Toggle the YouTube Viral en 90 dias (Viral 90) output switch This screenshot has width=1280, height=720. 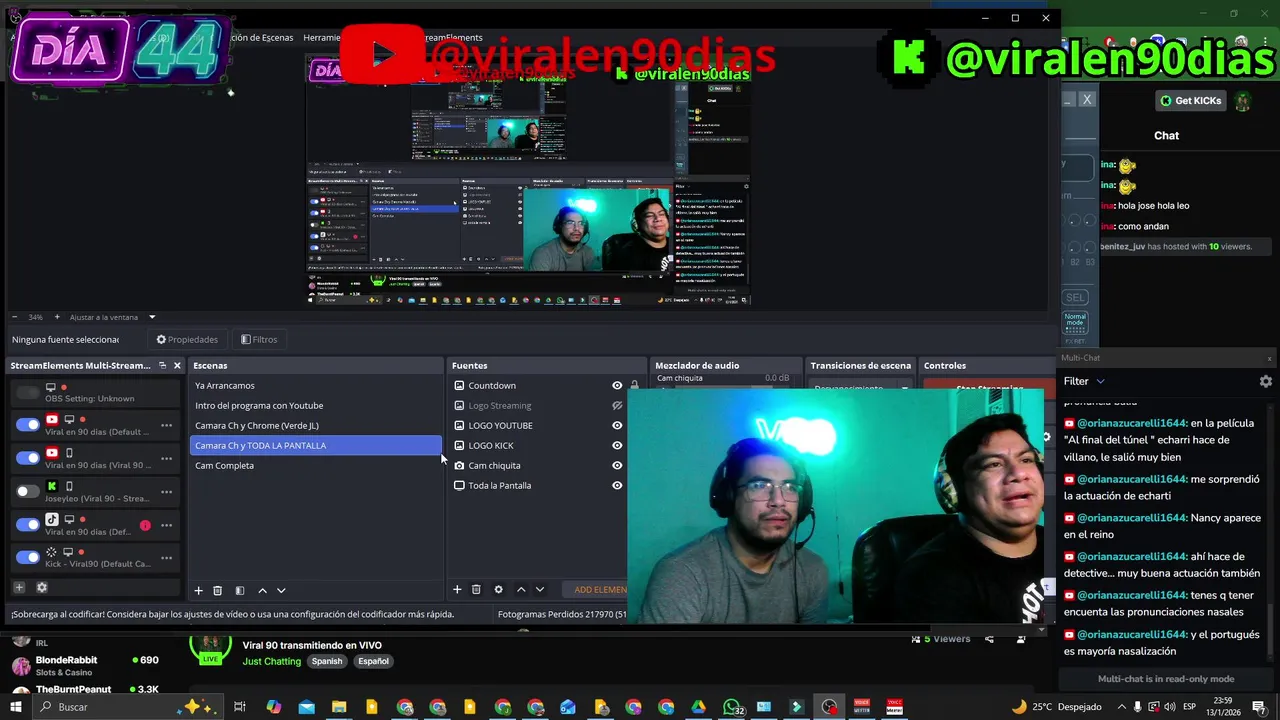[x=28, y=457]
